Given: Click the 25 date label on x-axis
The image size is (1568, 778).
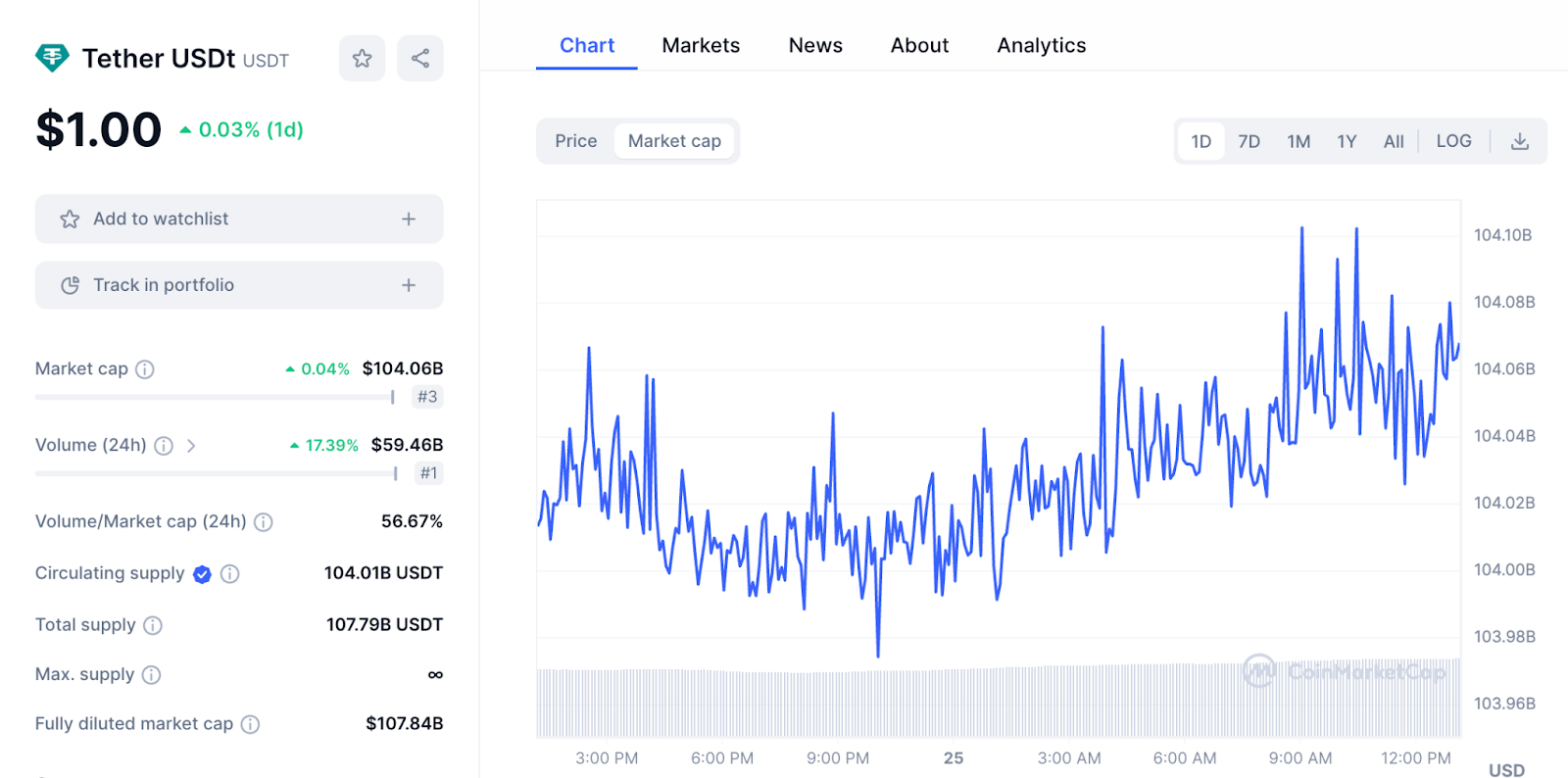Looking at the screenshot, I should point(954,758).
